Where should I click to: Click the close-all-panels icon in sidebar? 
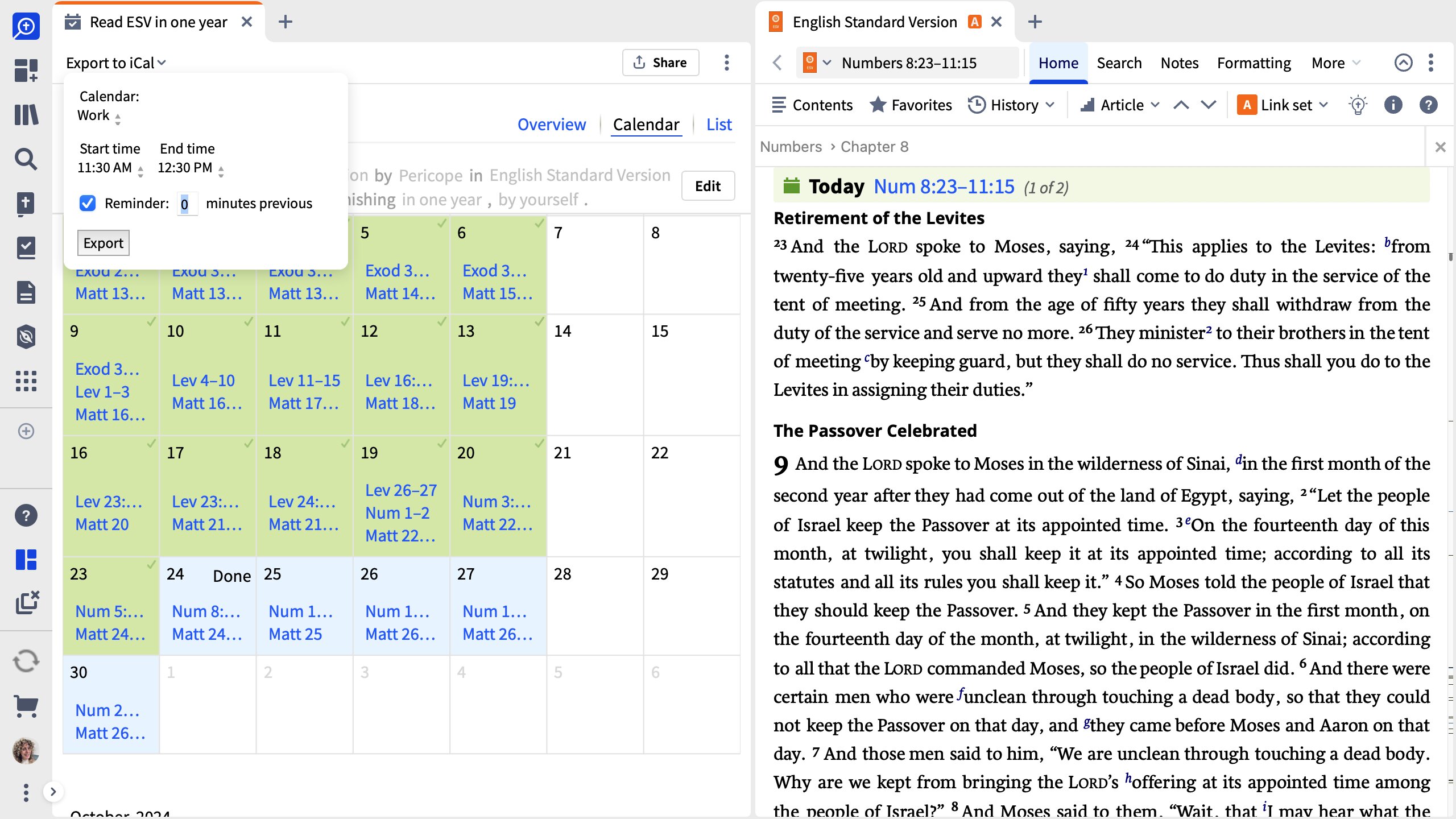(27, 603)
